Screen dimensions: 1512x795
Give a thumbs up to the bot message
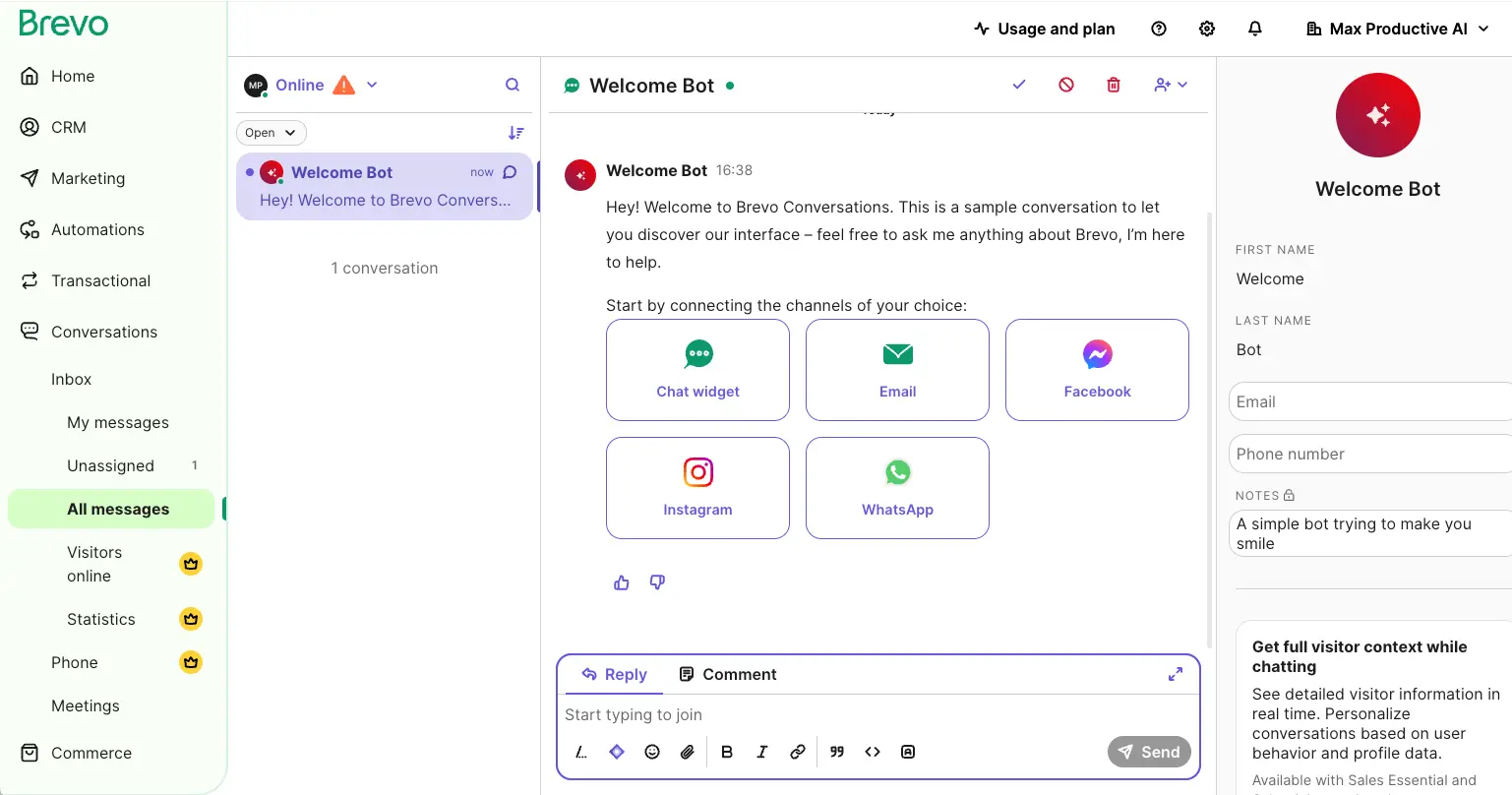click(621, 581)
